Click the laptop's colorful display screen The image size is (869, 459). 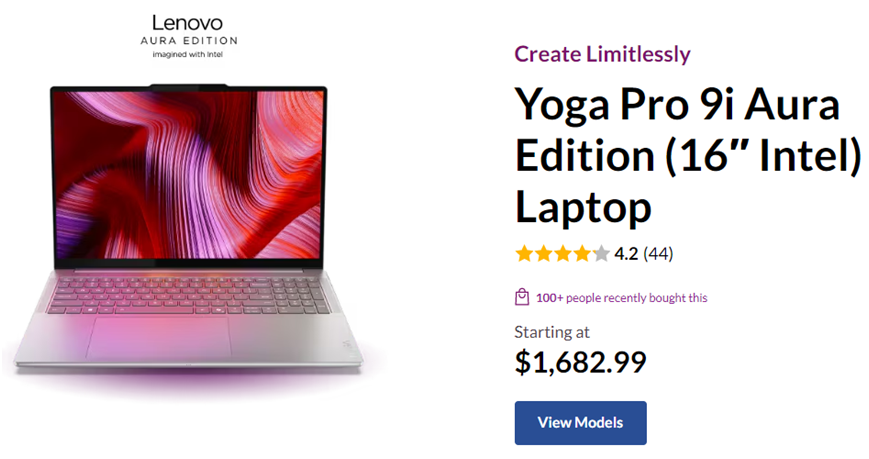click(x=187, y=177)
